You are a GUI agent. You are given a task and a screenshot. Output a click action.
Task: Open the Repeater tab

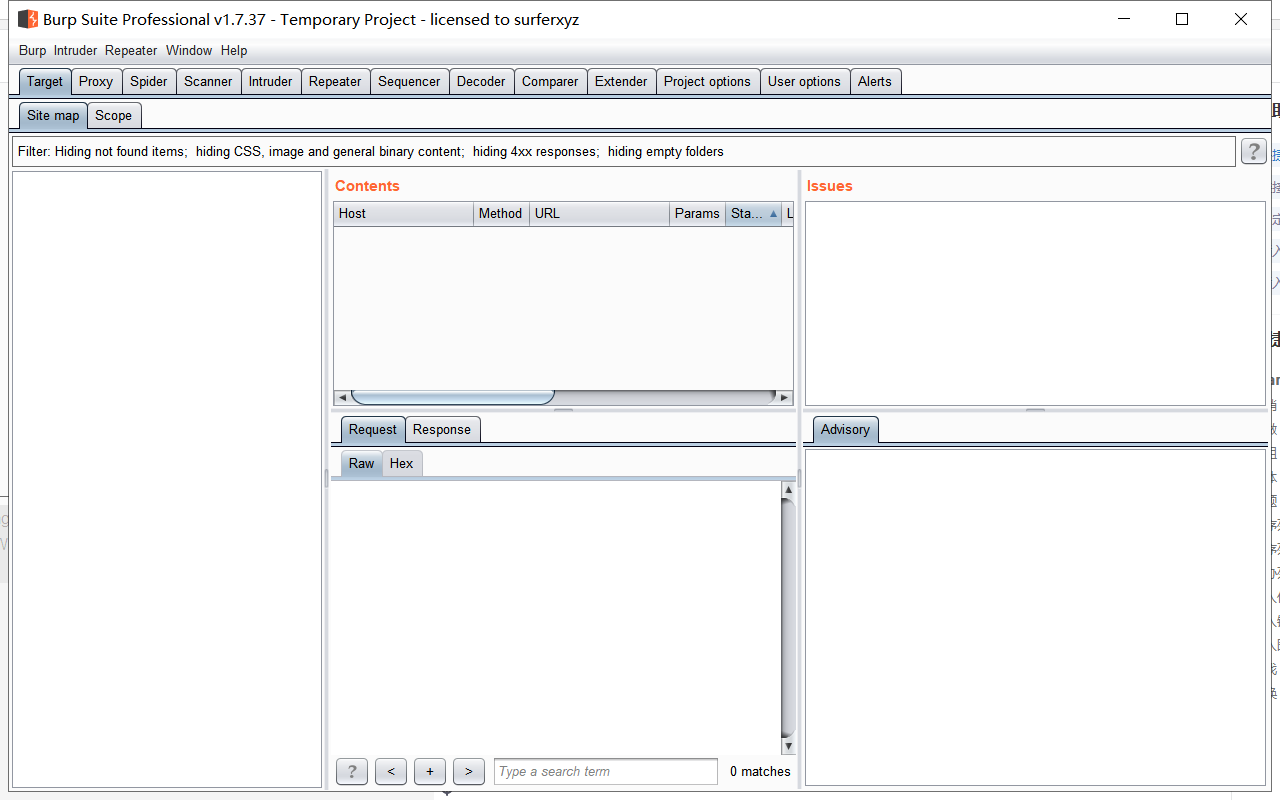335,82
